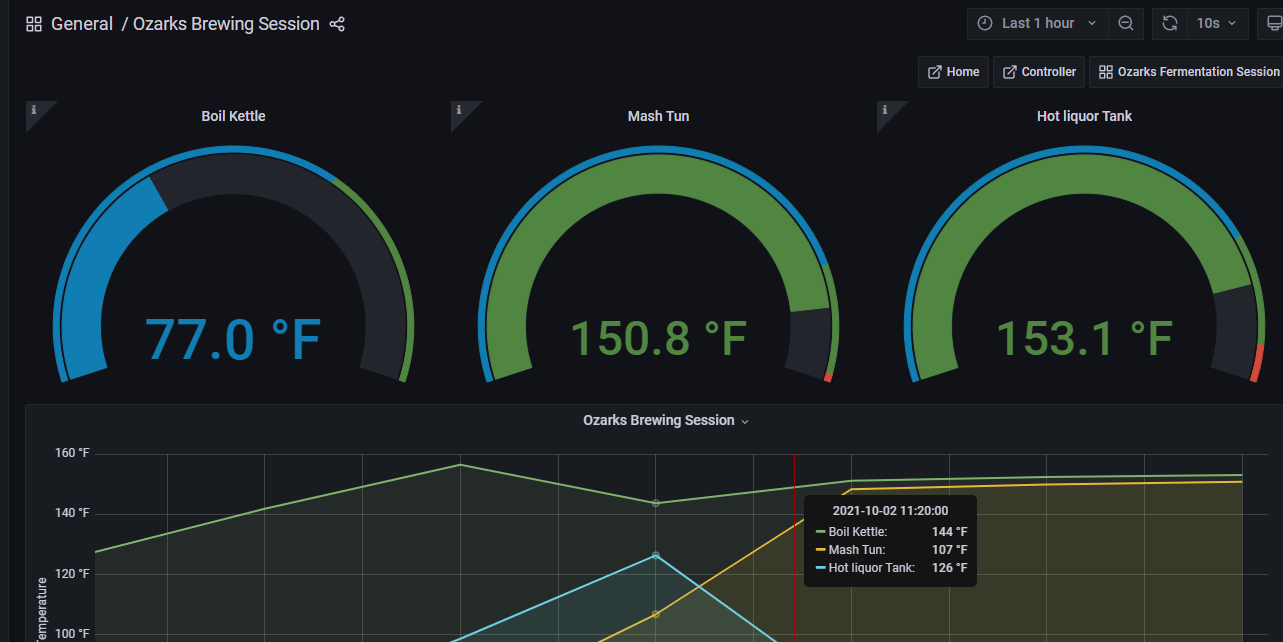Refresh the dashboard now
Screen dimensions: 1283x642
1170,23
